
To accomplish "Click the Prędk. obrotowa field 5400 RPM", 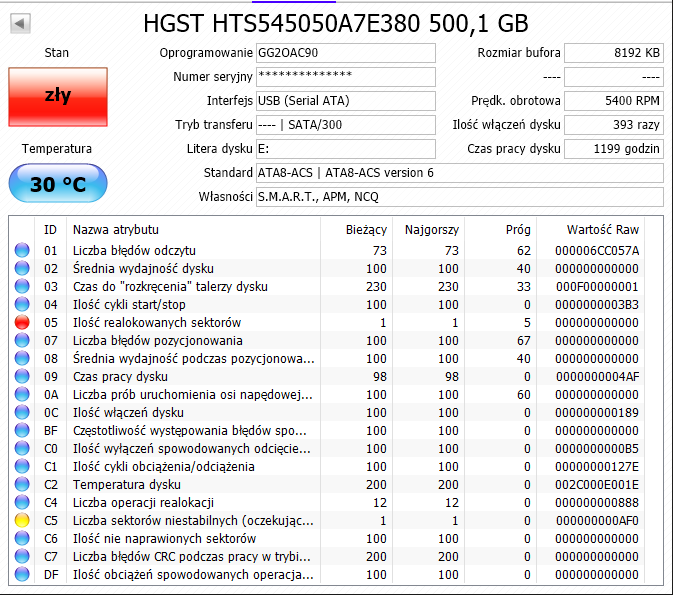I will point(614,101).
